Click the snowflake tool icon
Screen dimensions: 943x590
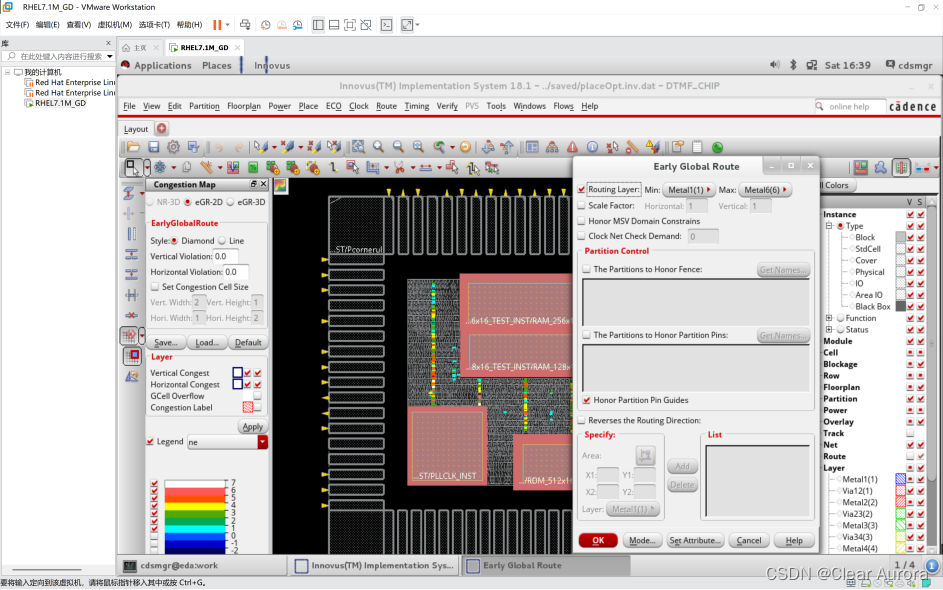pos(160,168)
